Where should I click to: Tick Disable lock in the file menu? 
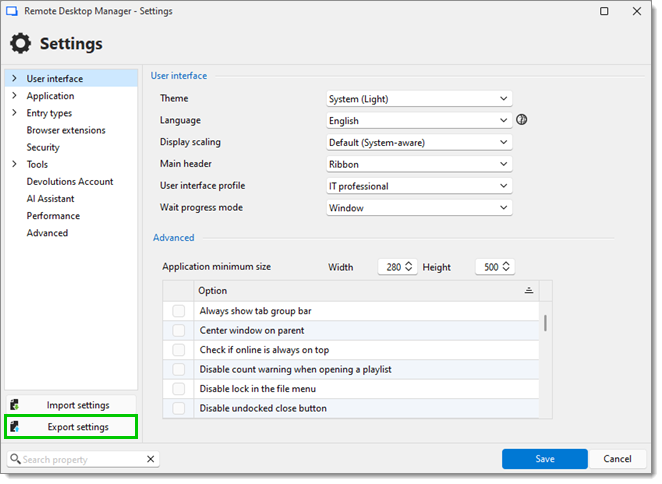179,391
